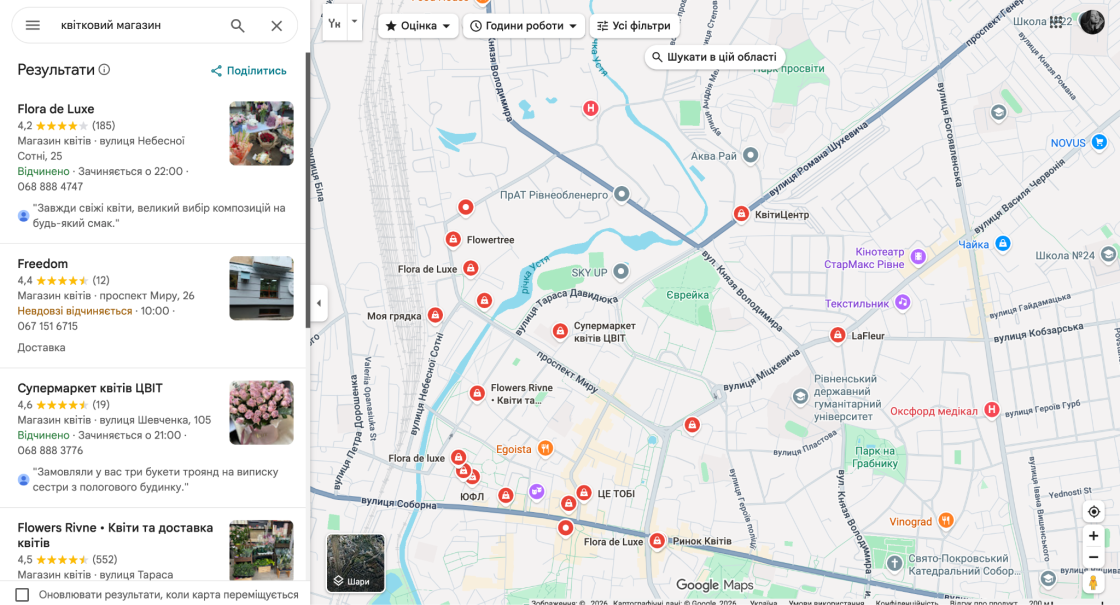Click the pink roses ЦВІТ result photo

click(x=261, y=413)
